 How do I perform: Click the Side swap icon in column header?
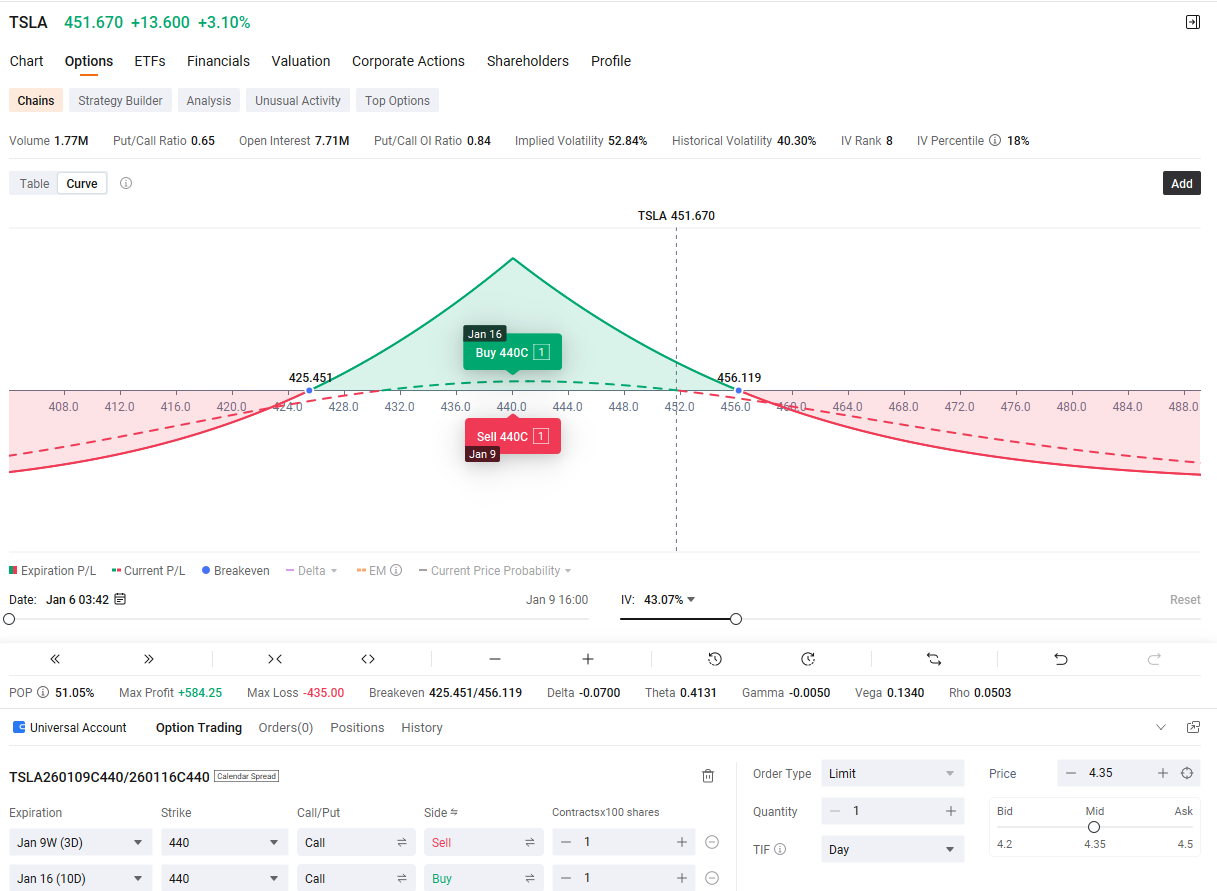[x=454, y=813]
